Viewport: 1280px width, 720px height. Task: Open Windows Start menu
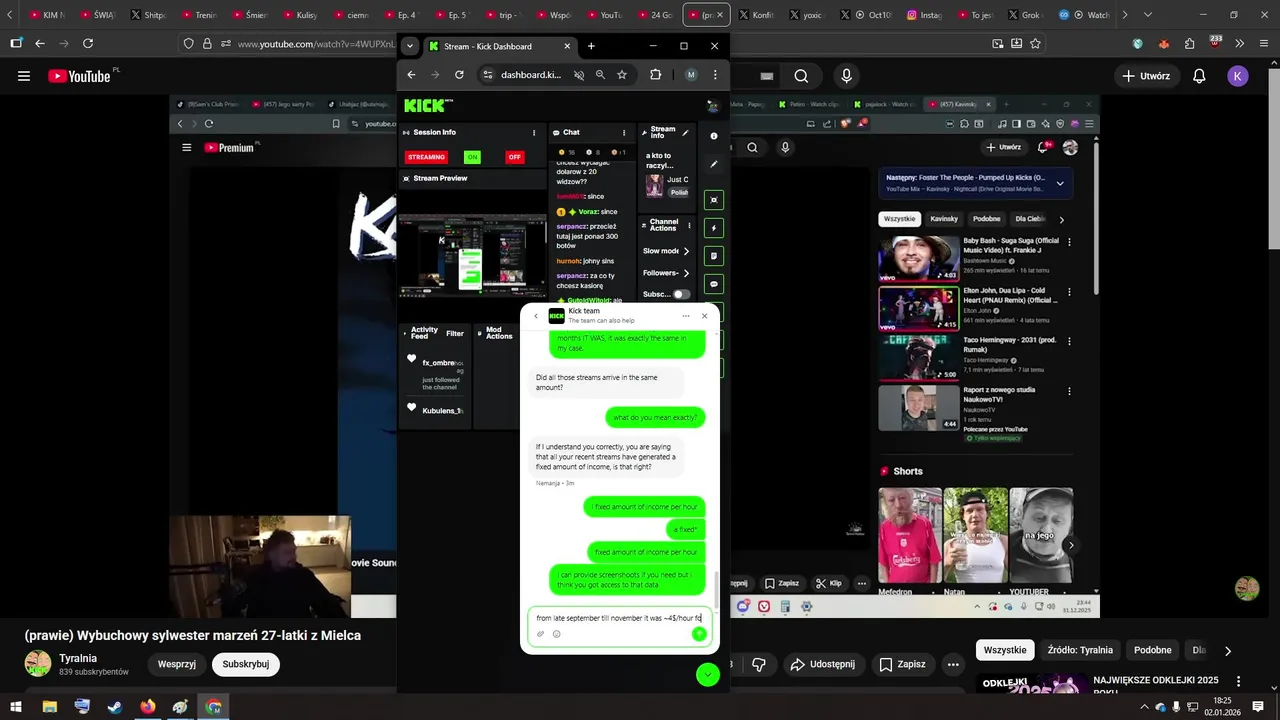(x=17, y=706)
